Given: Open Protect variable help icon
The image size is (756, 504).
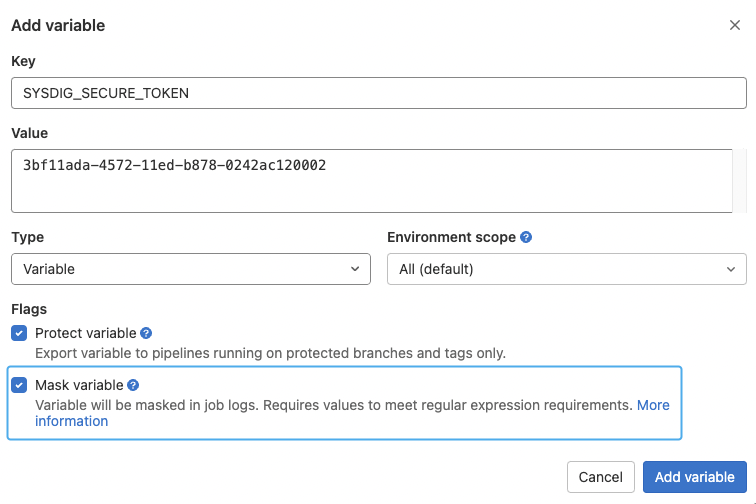Looking at the screenshot, I should tap(146, 333).
